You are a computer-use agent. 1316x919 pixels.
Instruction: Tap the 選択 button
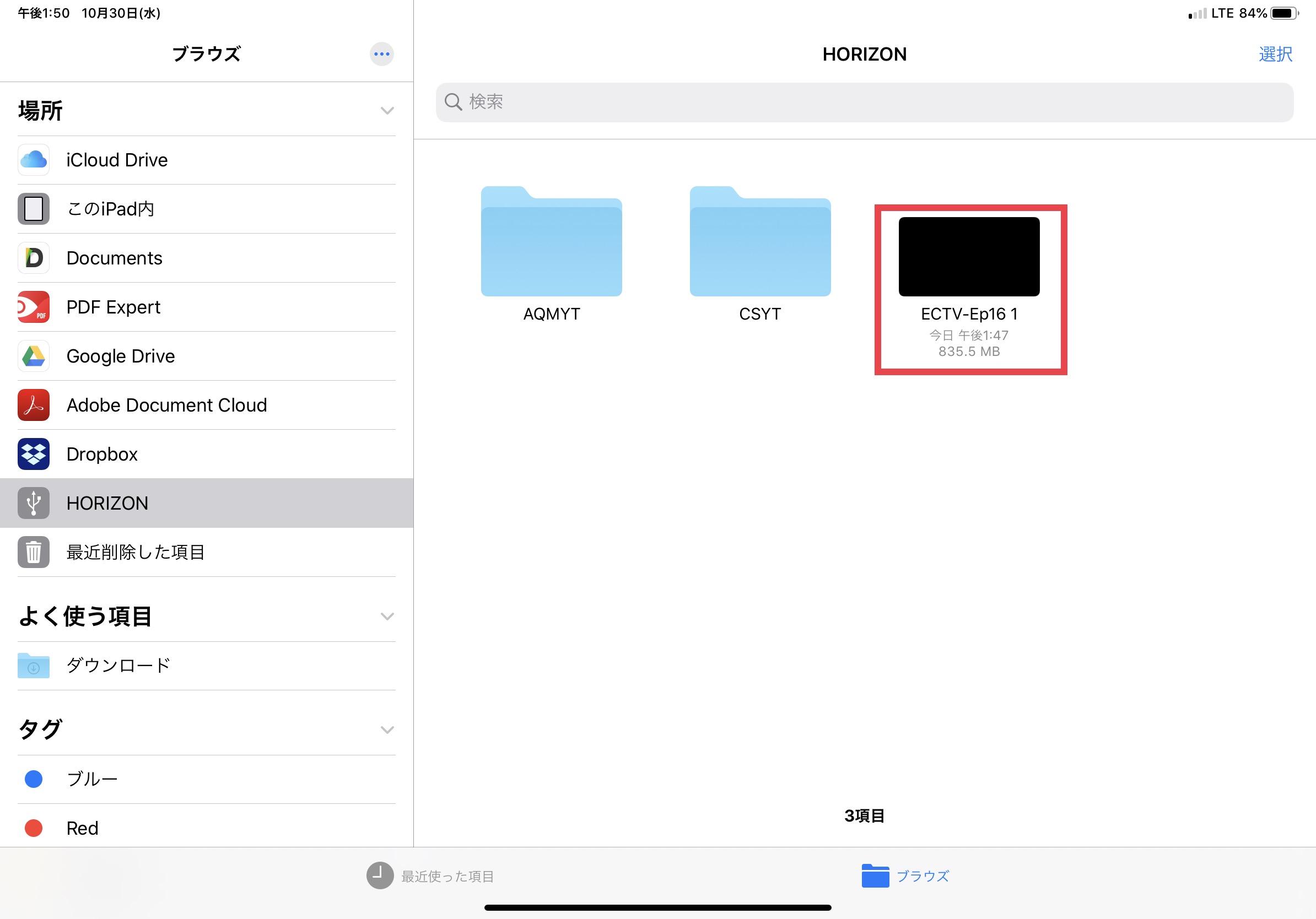pos(1275,54)
